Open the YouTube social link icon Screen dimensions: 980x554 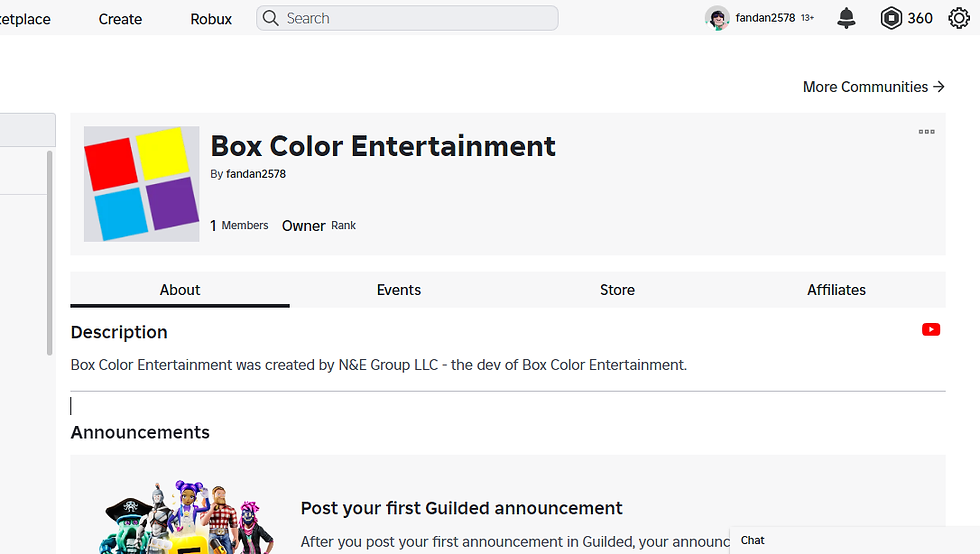pos(931,330)
